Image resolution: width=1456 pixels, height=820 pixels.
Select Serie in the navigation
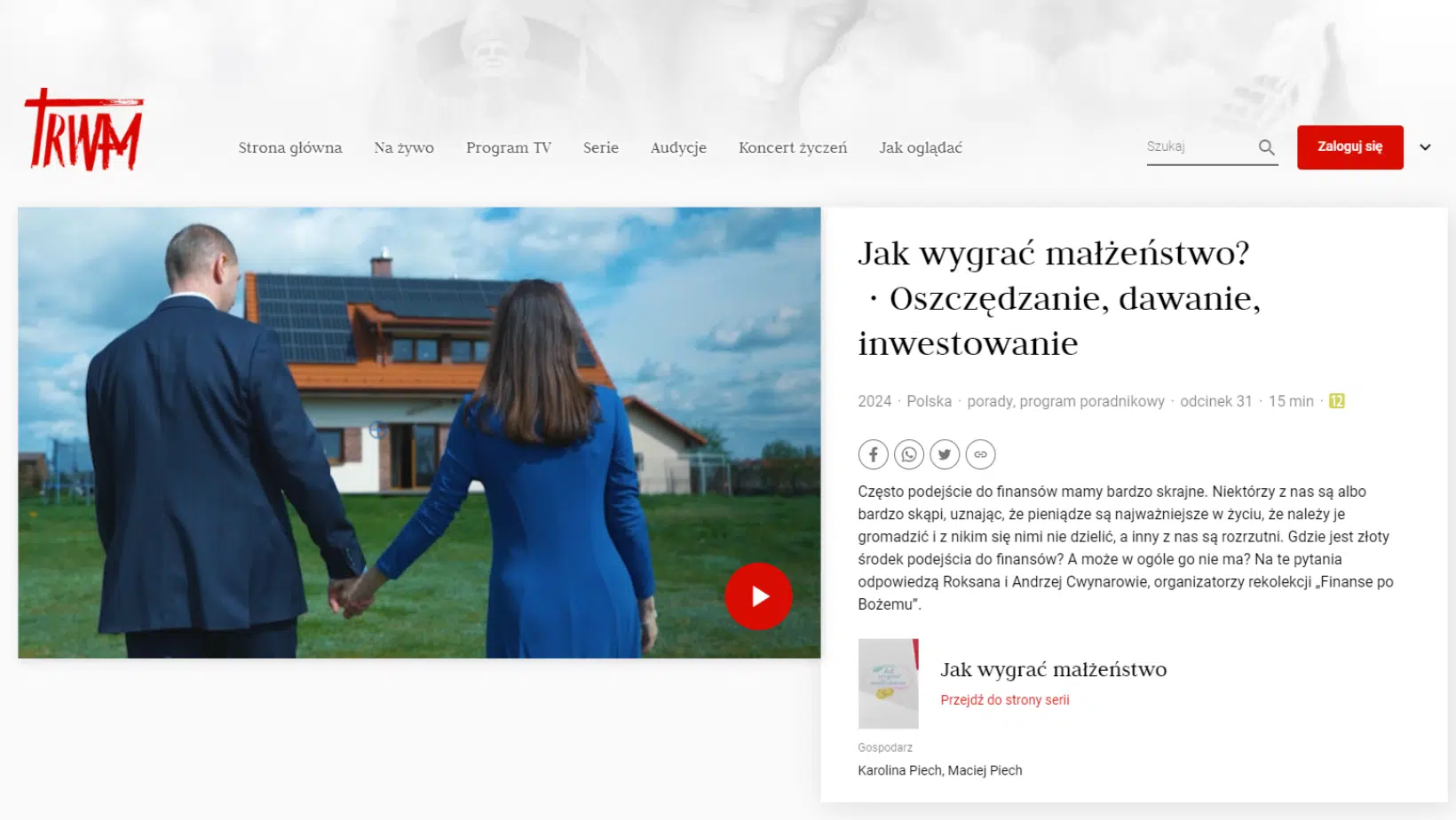pyautogui.click(x=600, y=147)
